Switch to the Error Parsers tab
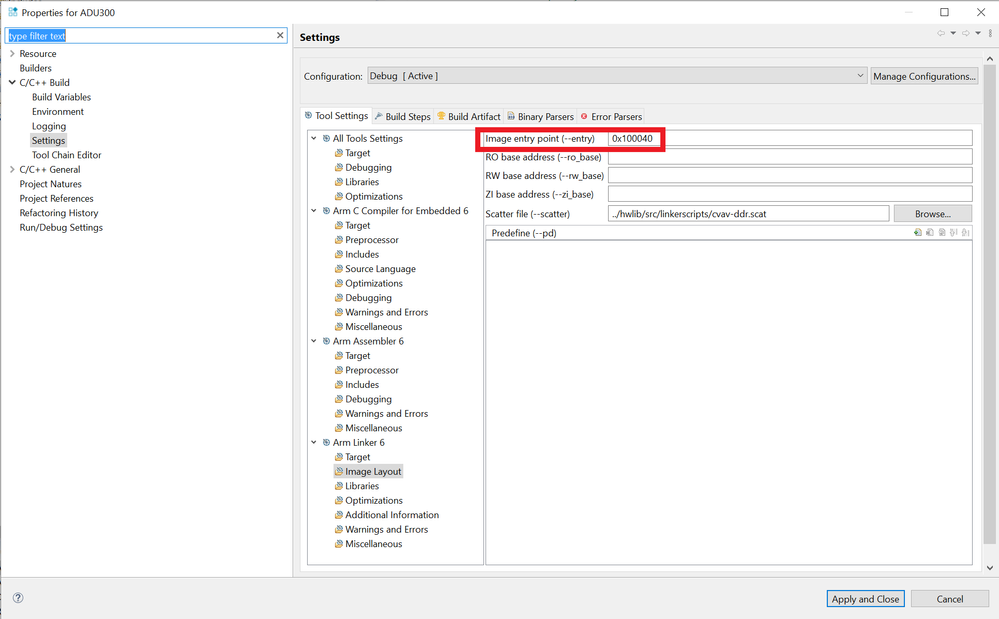Screen dimensions: 999x619 (611, 117)
